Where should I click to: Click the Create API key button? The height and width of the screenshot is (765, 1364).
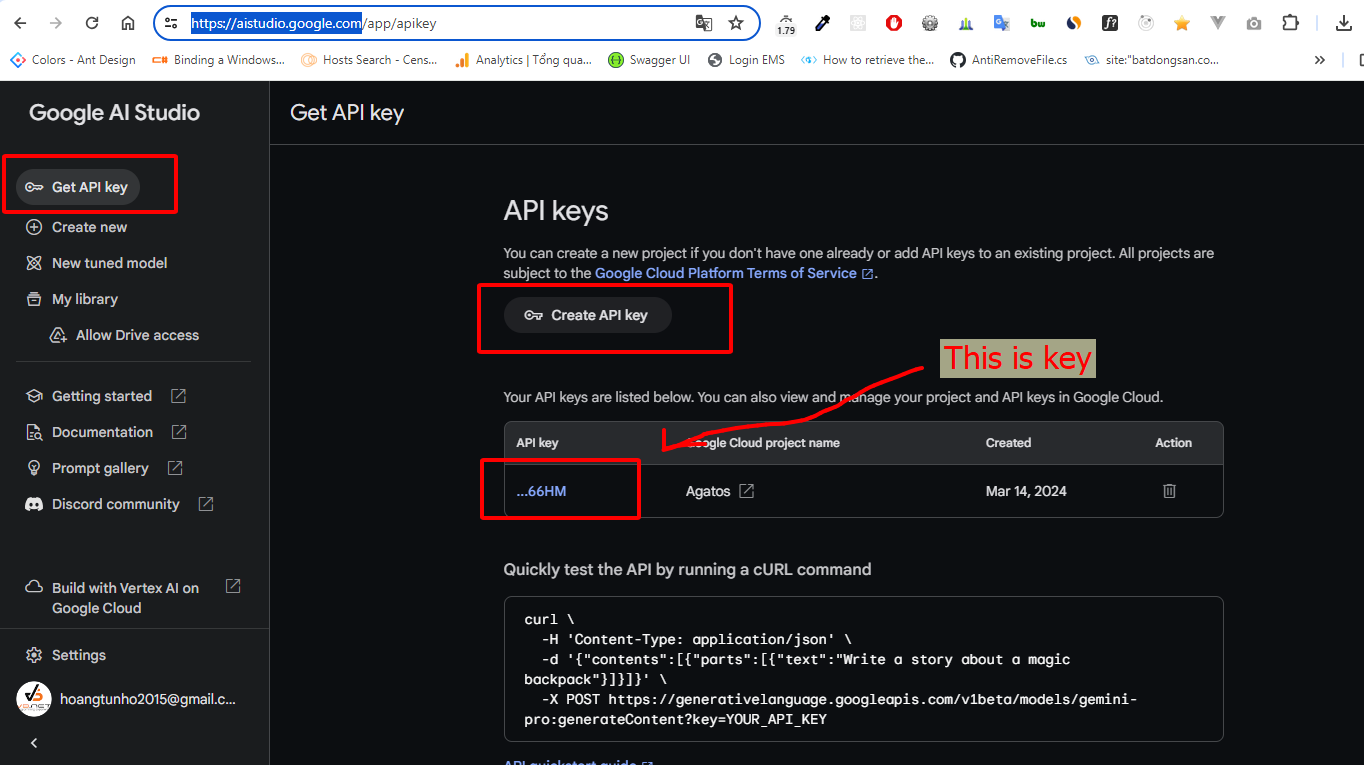pos(587,315)
